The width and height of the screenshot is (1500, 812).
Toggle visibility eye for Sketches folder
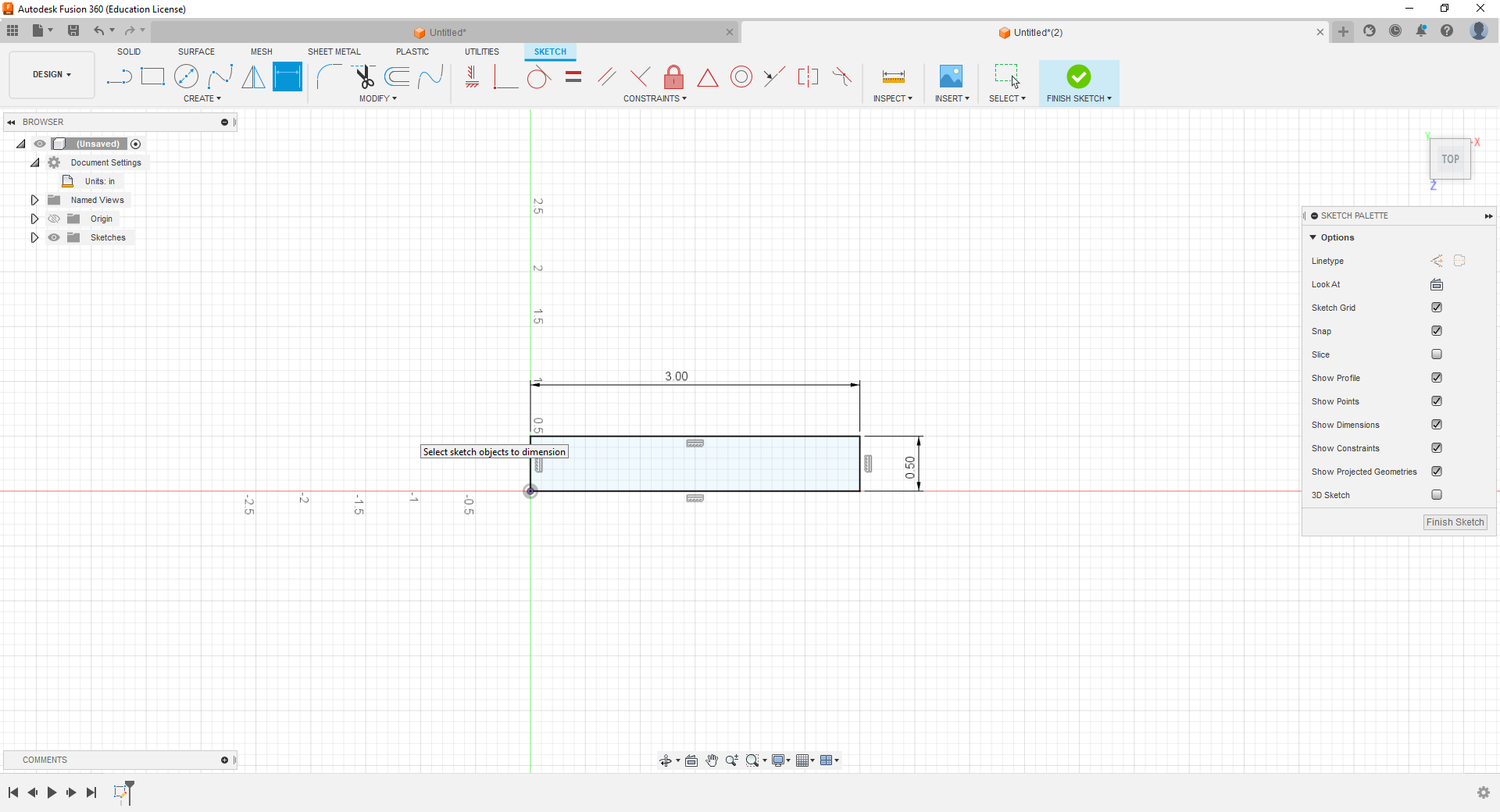click(x=54, y=237)
